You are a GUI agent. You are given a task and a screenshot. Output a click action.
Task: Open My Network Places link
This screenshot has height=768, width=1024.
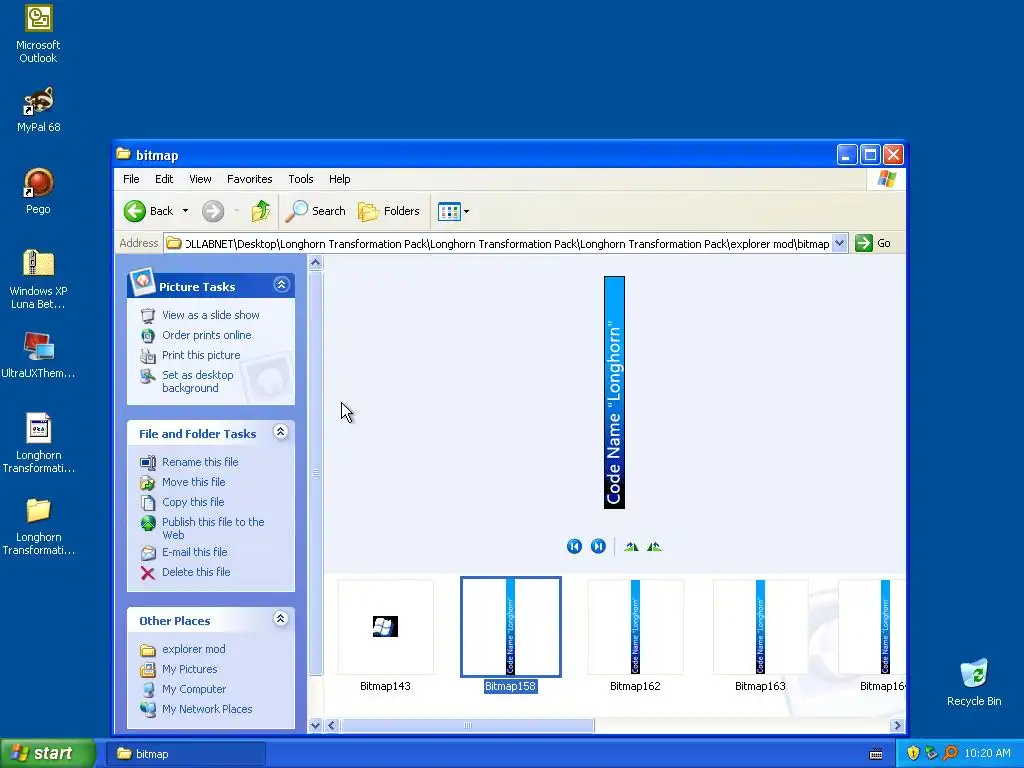(x=207, y=709)
